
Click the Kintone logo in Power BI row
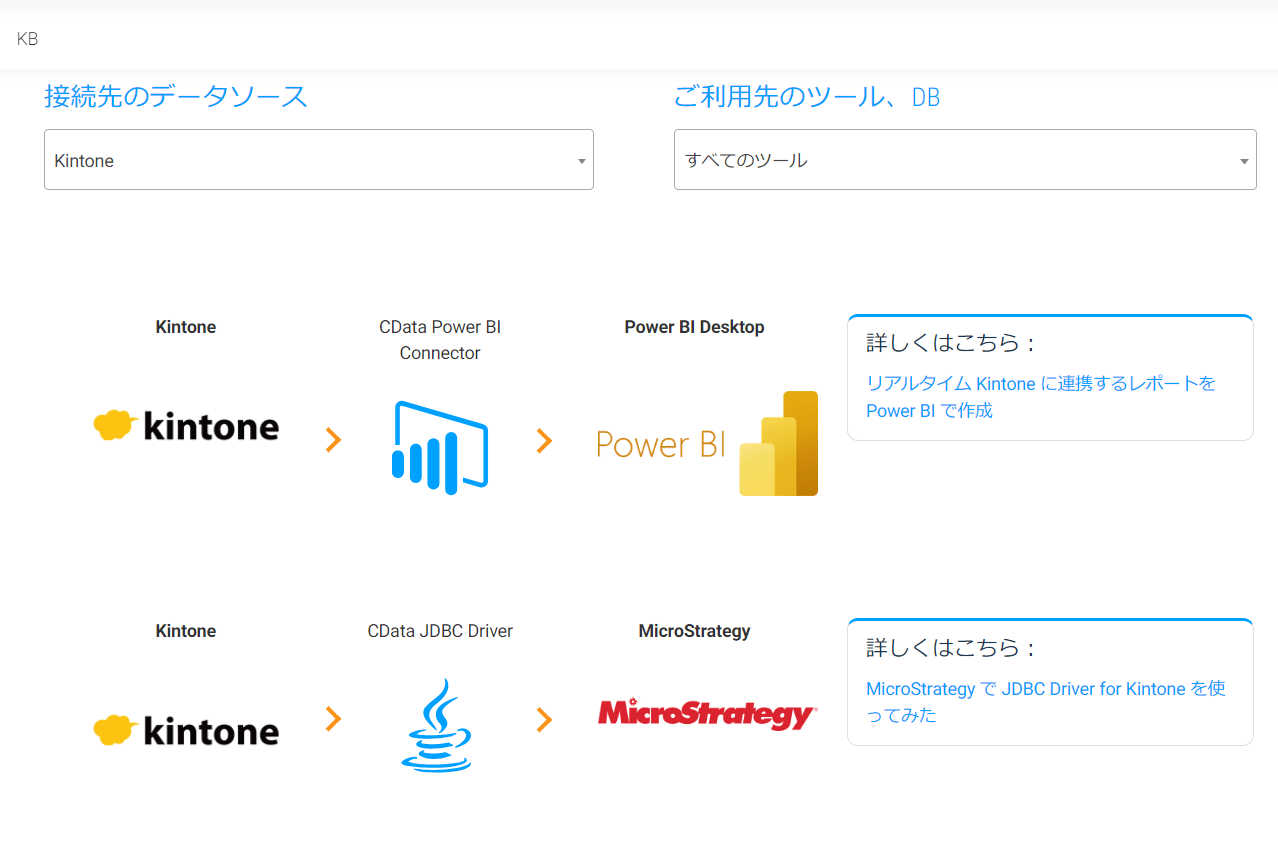click(186, 427)
